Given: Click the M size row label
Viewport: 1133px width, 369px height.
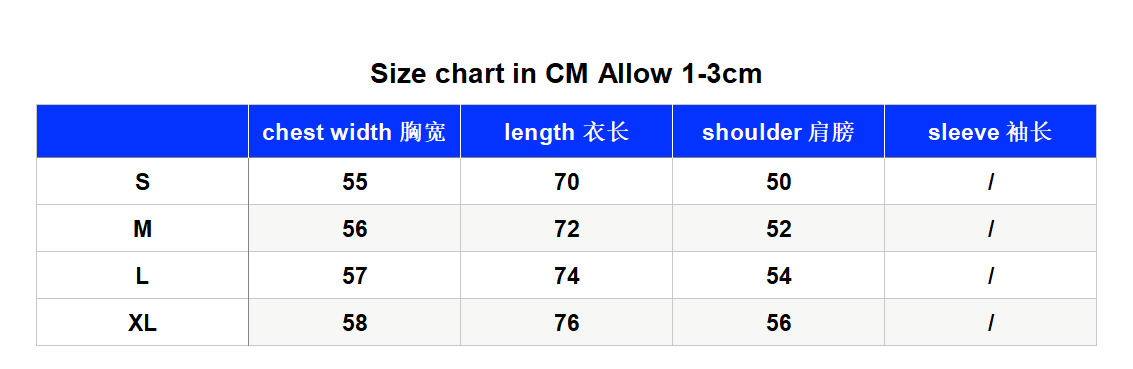Looking at the screenshot, I should 142,229.
